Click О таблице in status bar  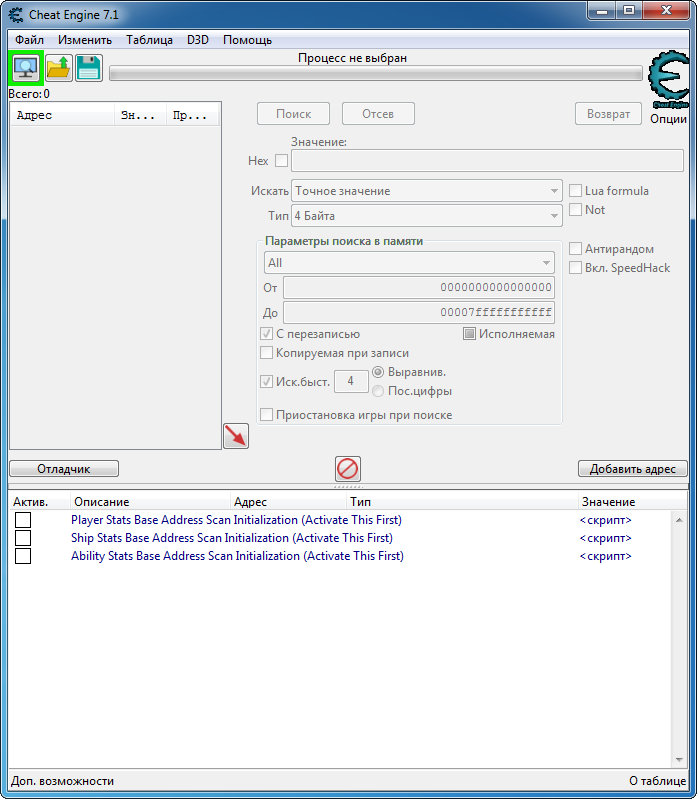(657, 781)
